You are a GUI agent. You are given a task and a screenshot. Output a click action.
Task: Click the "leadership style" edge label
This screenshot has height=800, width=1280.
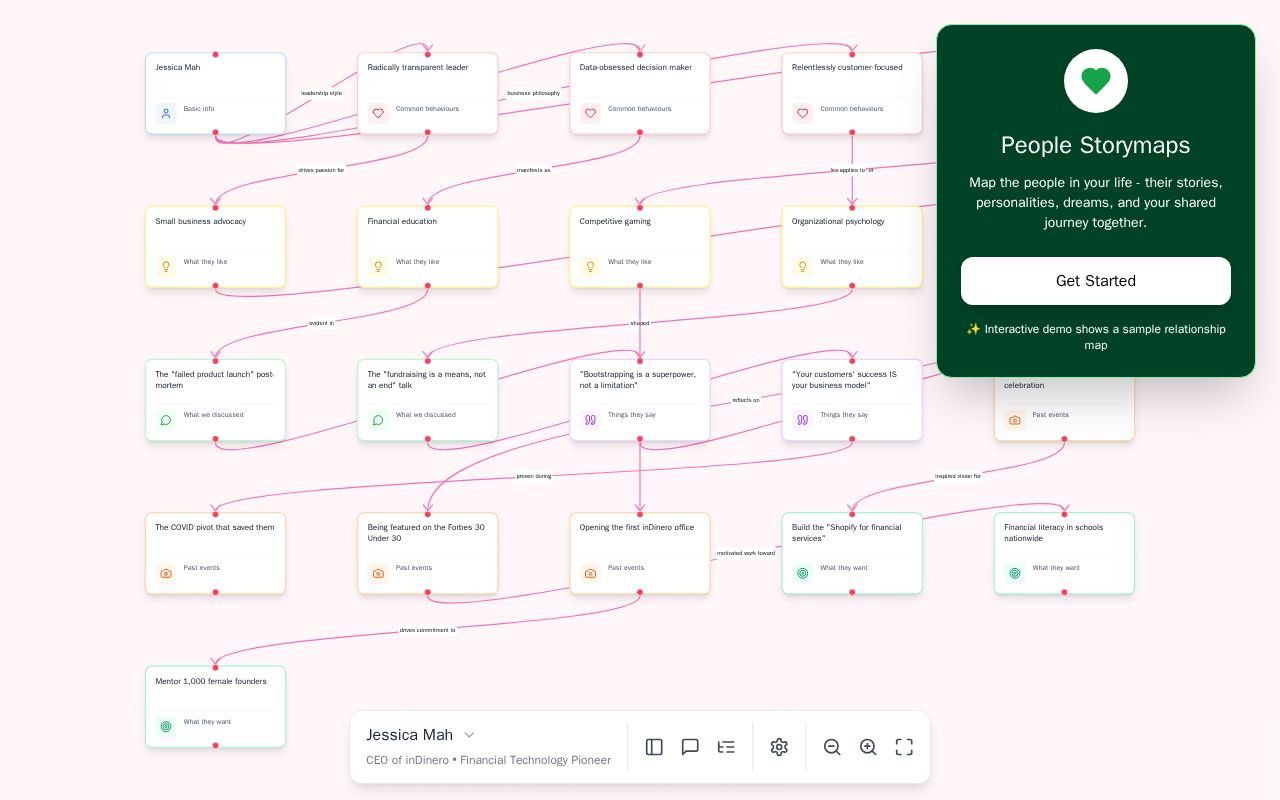[x=322, y=93]
